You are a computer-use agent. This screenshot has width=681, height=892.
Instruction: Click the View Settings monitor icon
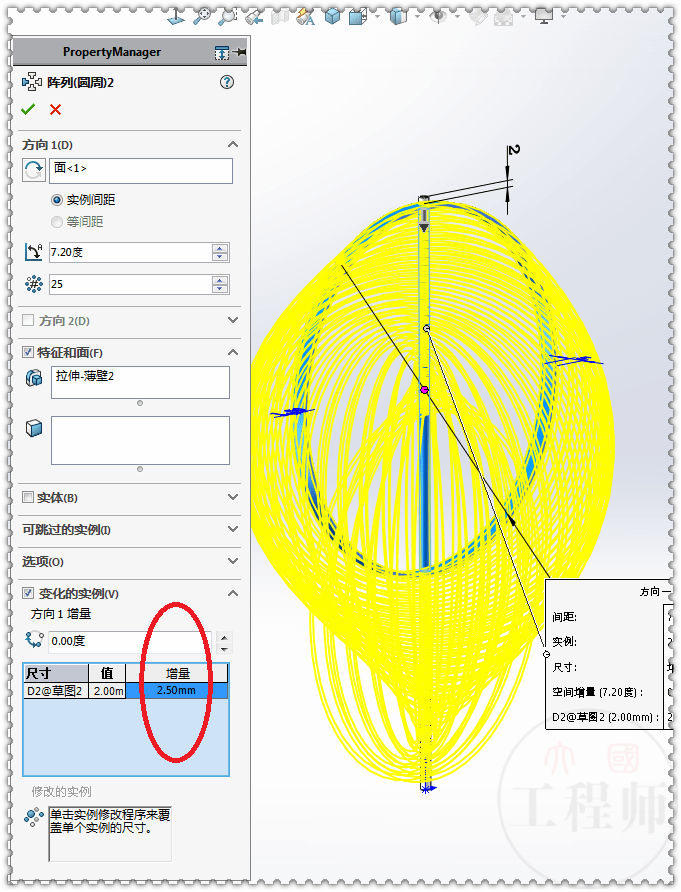click(x=544, y=17)
